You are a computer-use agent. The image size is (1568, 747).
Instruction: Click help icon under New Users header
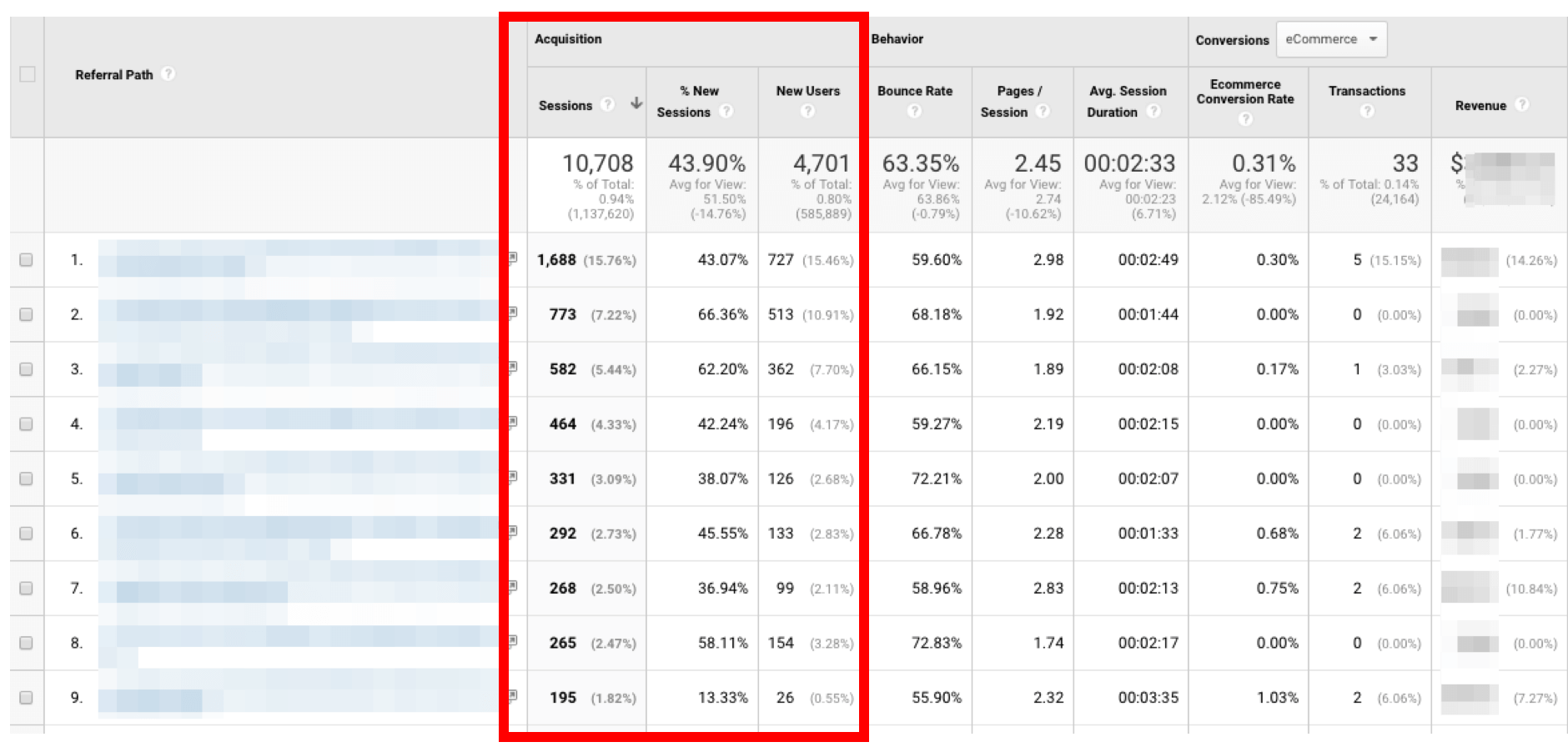[807, 111]
